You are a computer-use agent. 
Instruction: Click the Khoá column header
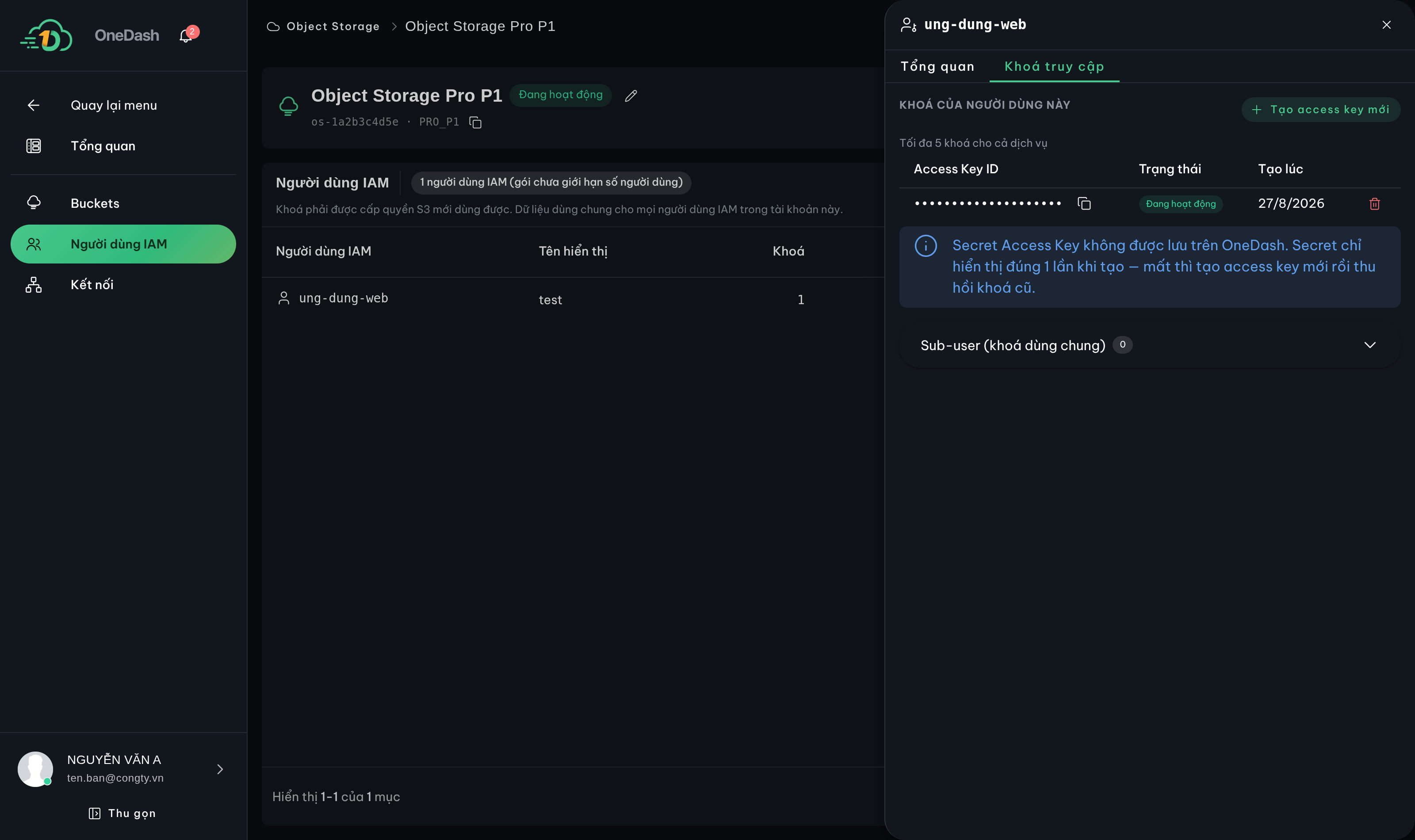(x=788, y=251)
